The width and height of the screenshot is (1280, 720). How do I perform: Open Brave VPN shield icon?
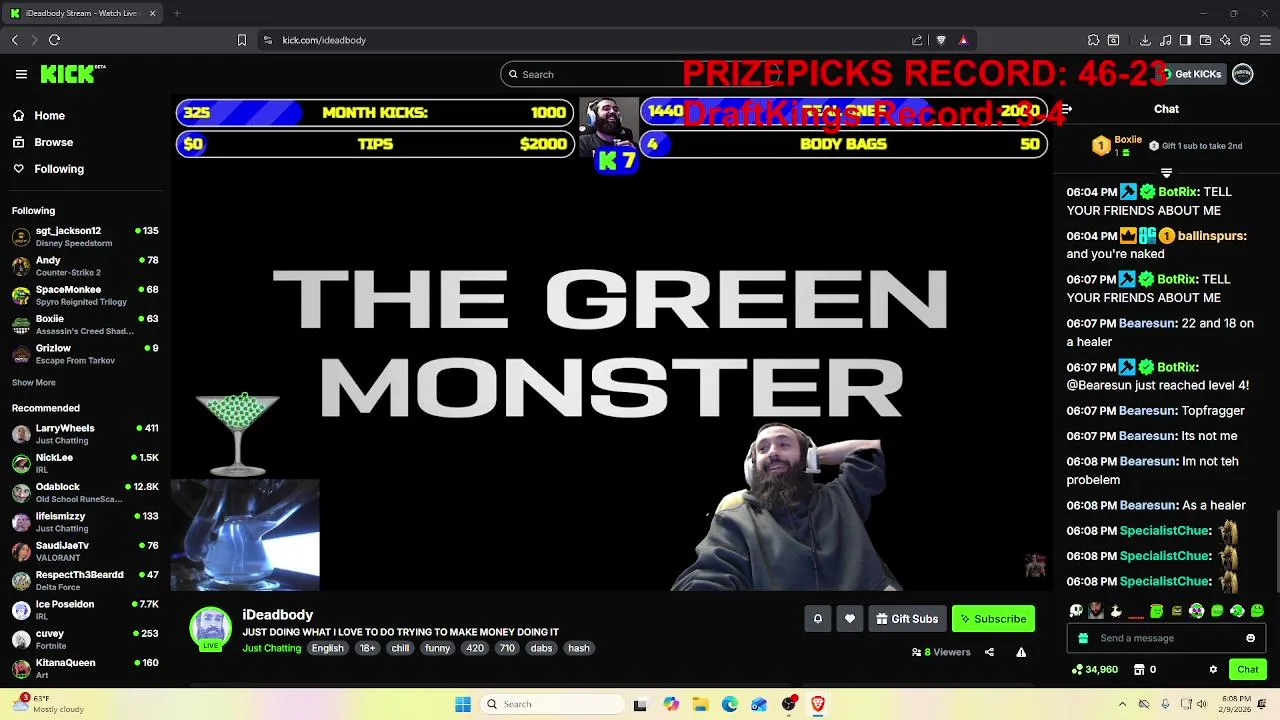pyautogui.click(x=1245, y=40)
